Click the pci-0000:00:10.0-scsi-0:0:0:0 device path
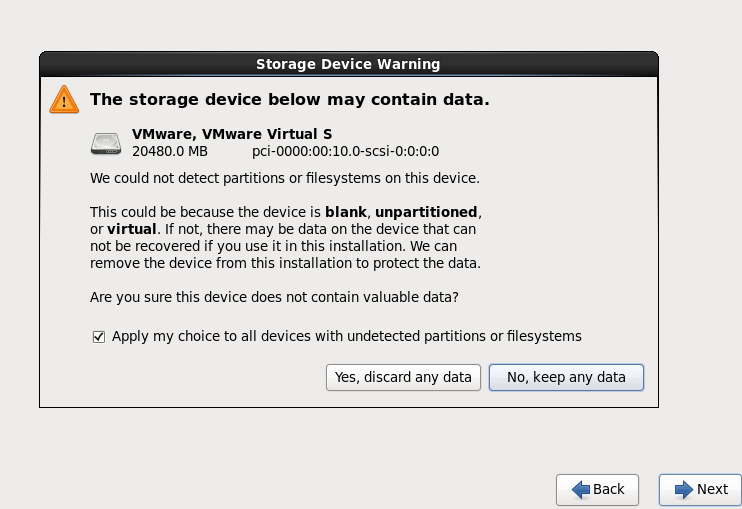The image size is (742, 509). 345,151
